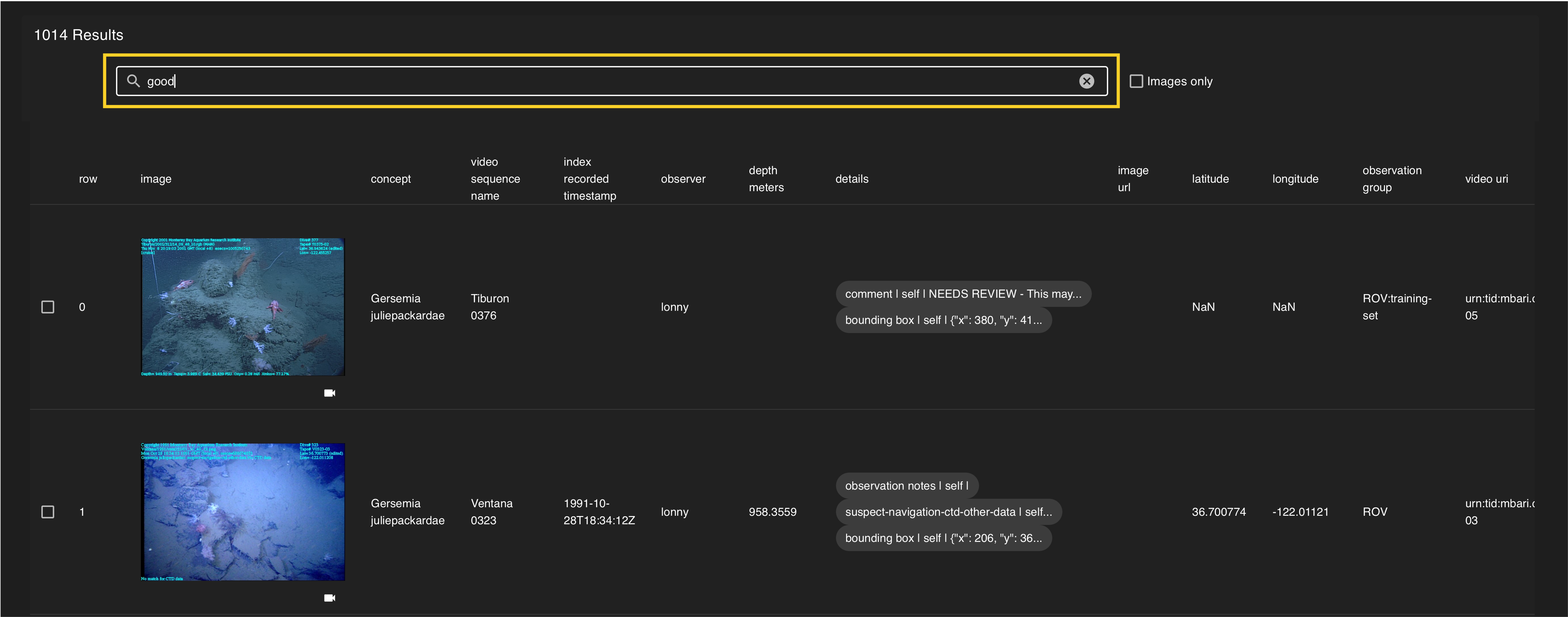Open the Tiburon 0376 seafloor thumbnail
Screen dimensions: 1568x617
(242, 307)
